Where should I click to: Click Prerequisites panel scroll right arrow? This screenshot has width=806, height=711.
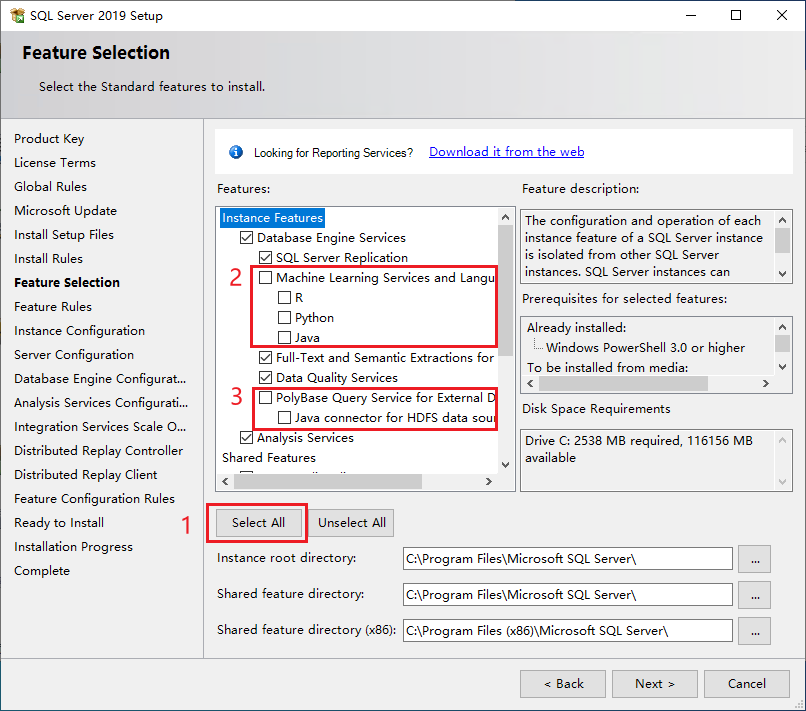point(766,384)
